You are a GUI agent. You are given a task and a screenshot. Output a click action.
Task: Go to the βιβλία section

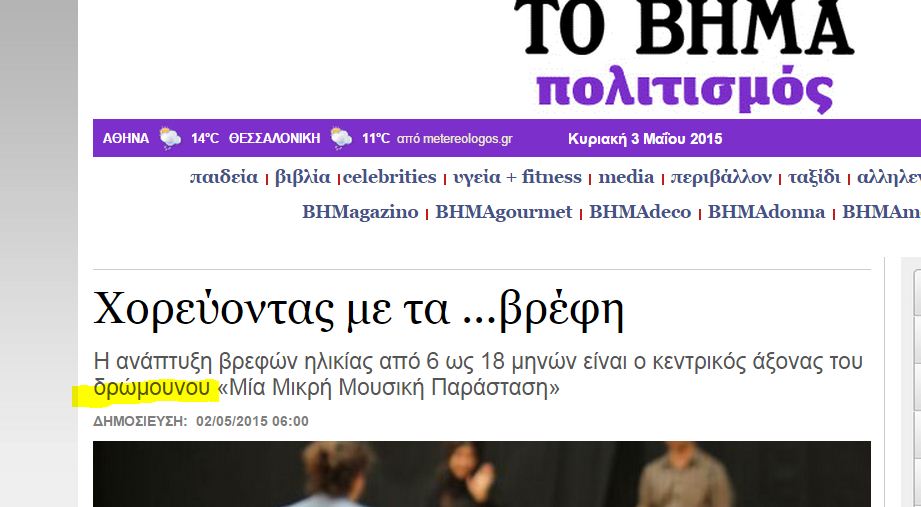point(302,177)
